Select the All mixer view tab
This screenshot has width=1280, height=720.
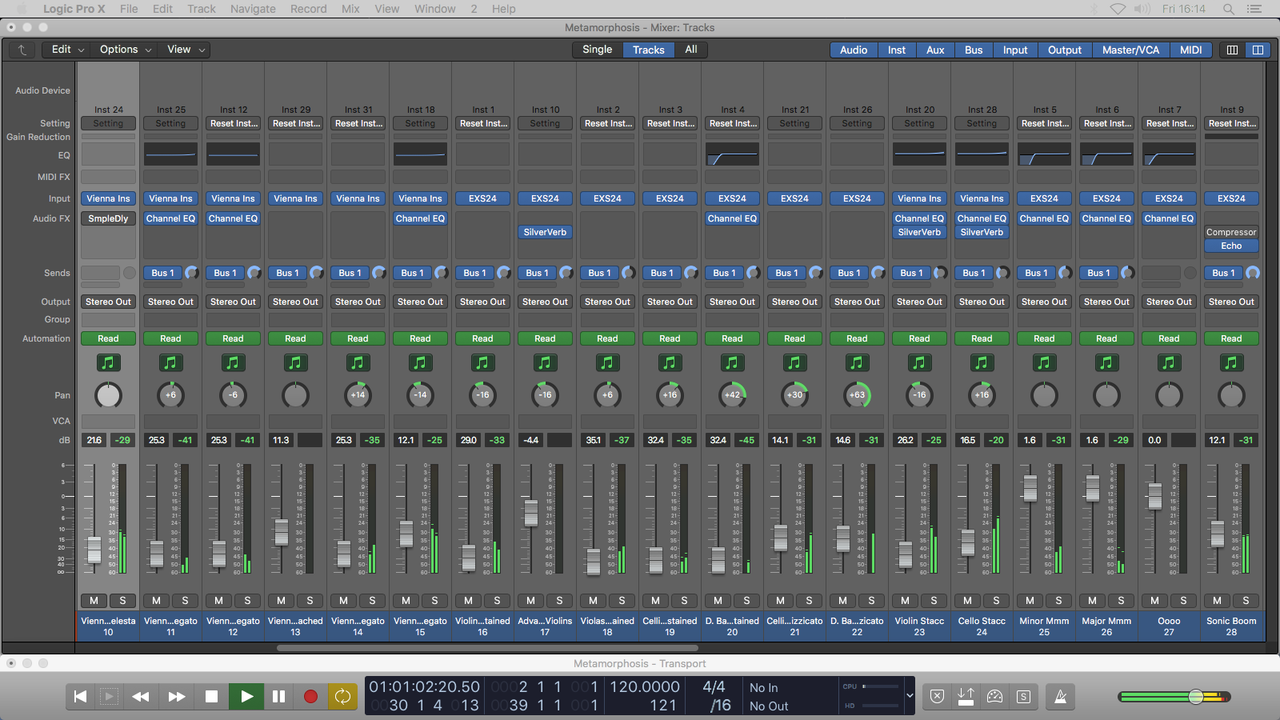(691, 49)
